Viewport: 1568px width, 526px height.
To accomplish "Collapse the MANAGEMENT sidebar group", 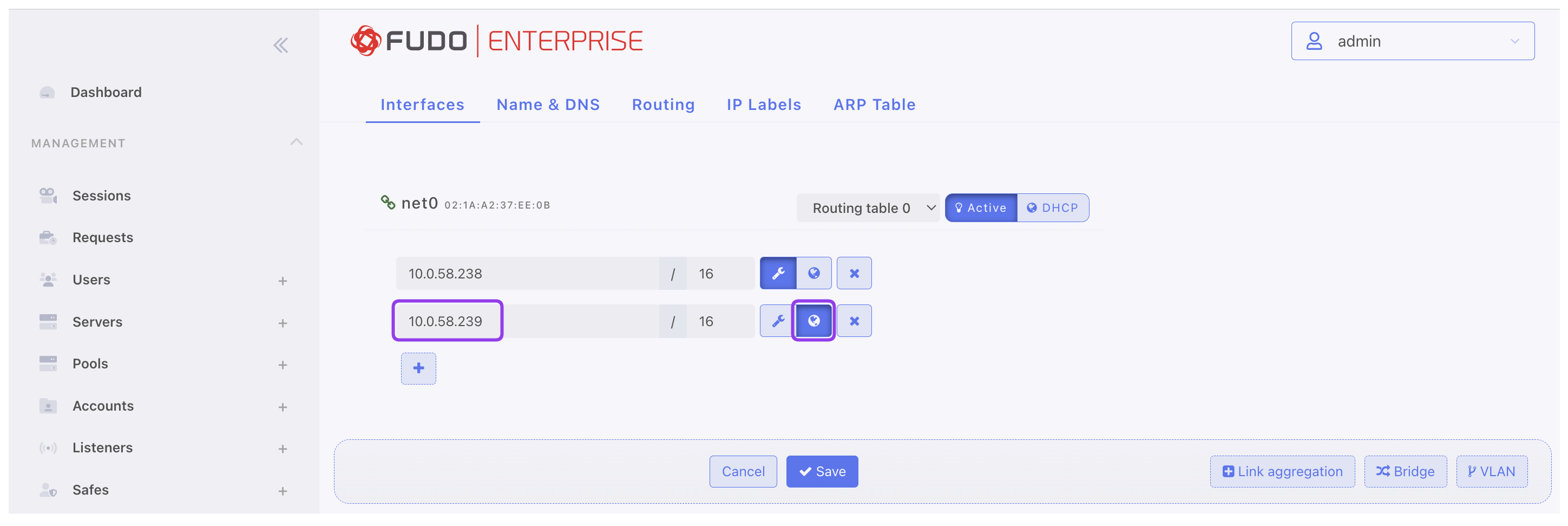I will (297, 142).
